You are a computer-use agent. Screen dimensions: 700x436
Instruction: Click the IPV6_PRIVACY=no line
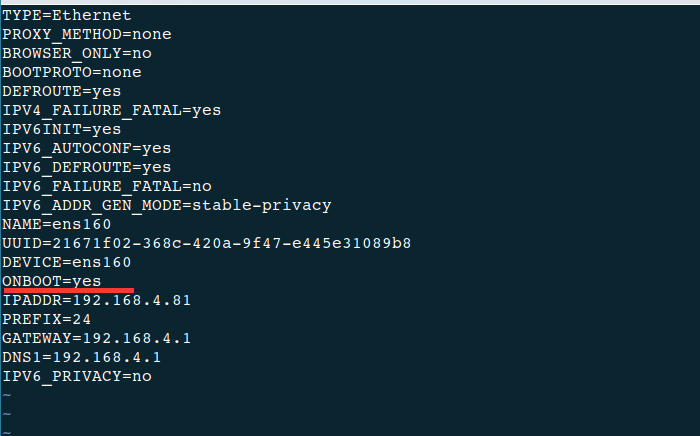point(77,376)
